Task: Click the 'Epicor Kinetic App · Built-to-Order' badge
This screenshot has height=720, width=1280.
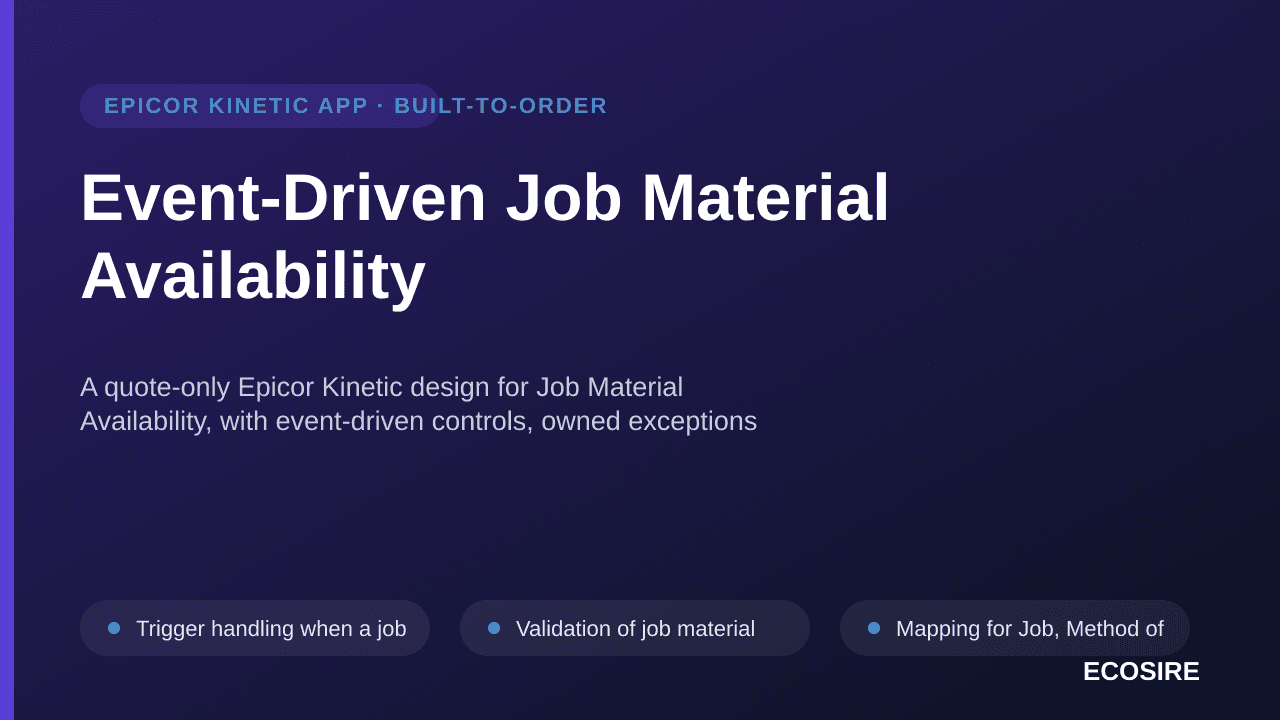Action: (x=260, y=106)
